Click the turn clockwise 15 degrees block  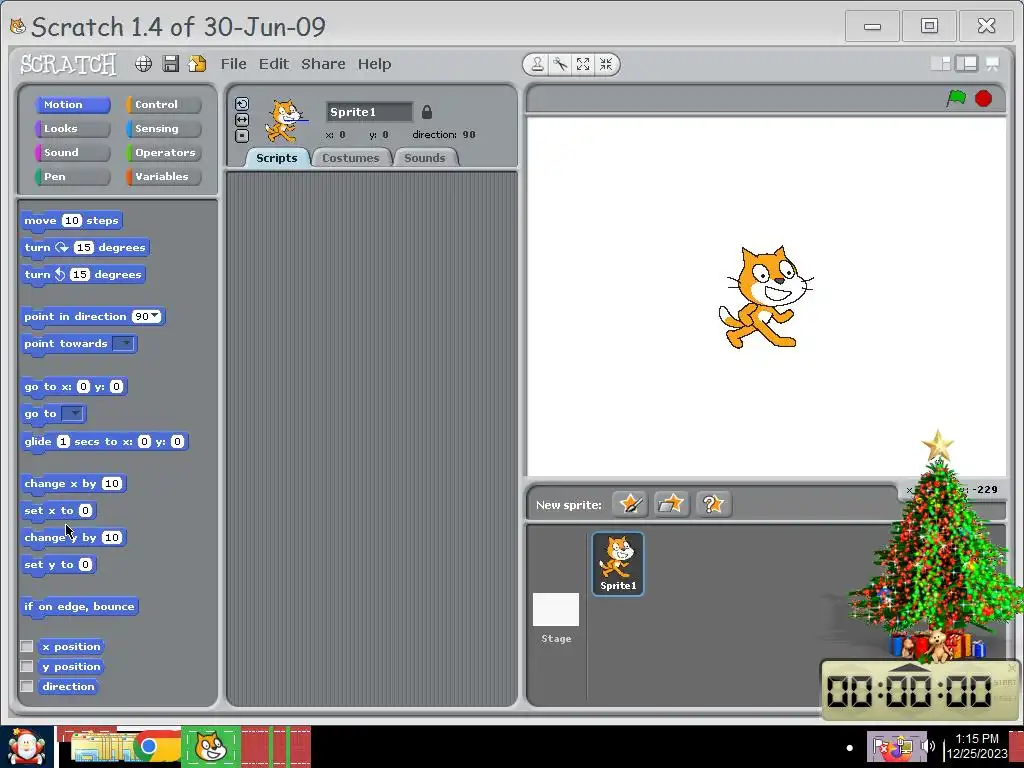point(85,248)
